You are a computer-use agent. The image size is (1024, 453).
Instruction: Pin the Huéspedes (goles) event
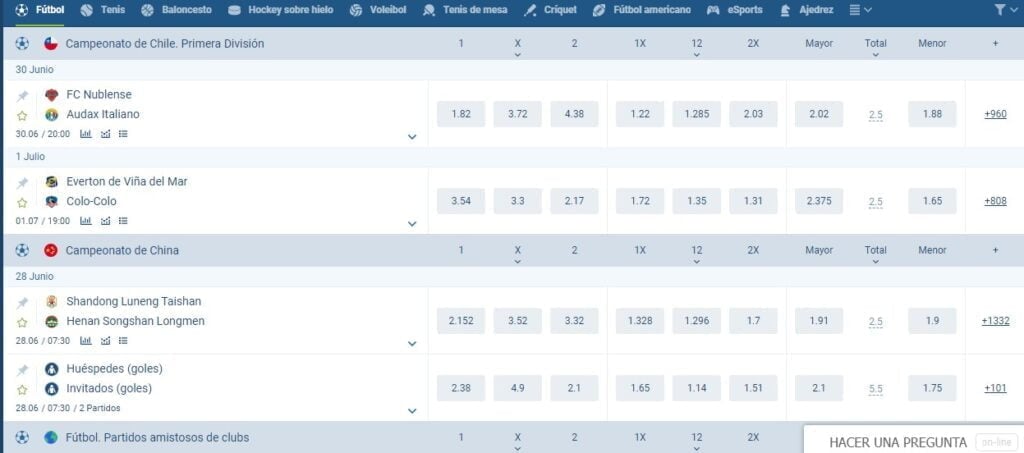(22, 370)
